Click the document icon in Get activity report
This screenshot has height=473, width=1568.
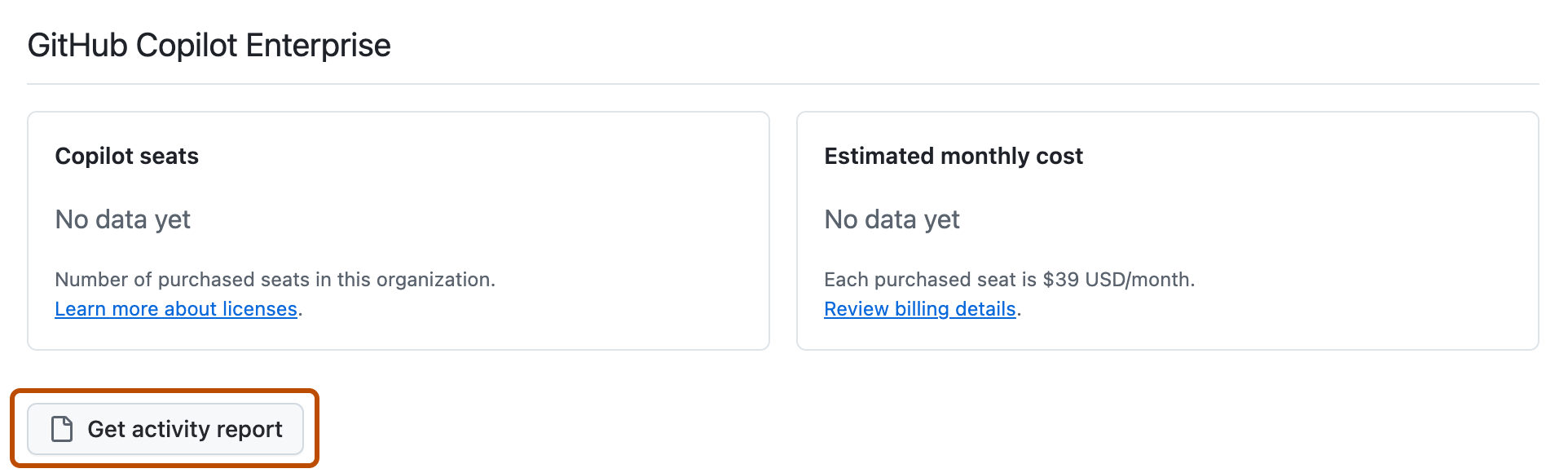pos(62,429)
